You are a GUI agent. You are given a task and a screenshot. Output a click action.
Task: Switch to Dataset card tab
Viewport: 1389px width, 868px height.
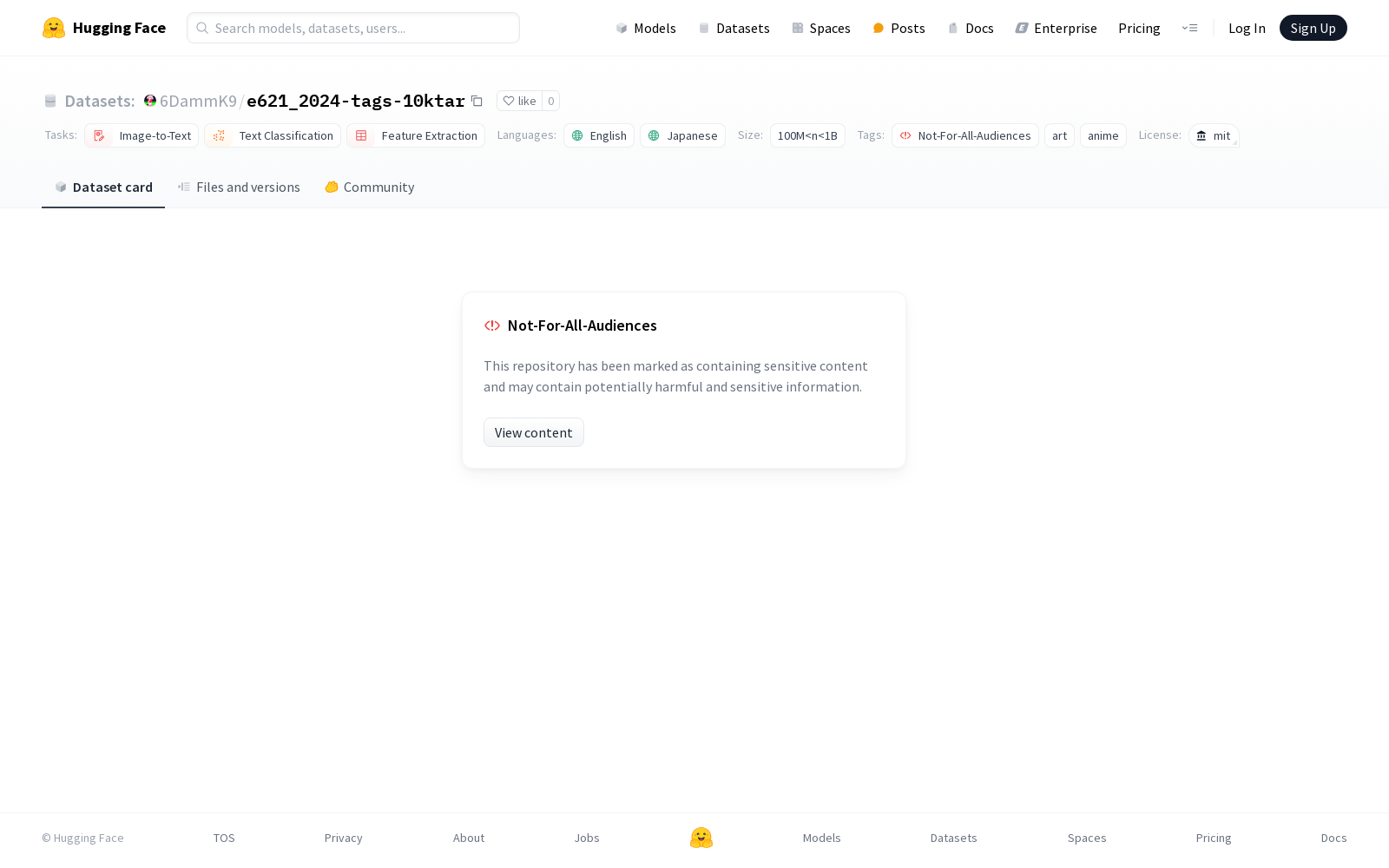tap(103, 187)
